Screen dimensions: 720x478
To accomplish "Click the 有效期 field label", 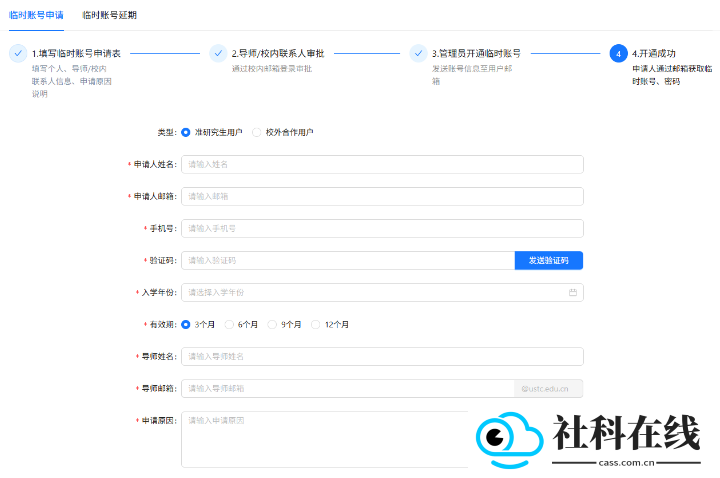I will pyautogui.click(x=163, y=325).
